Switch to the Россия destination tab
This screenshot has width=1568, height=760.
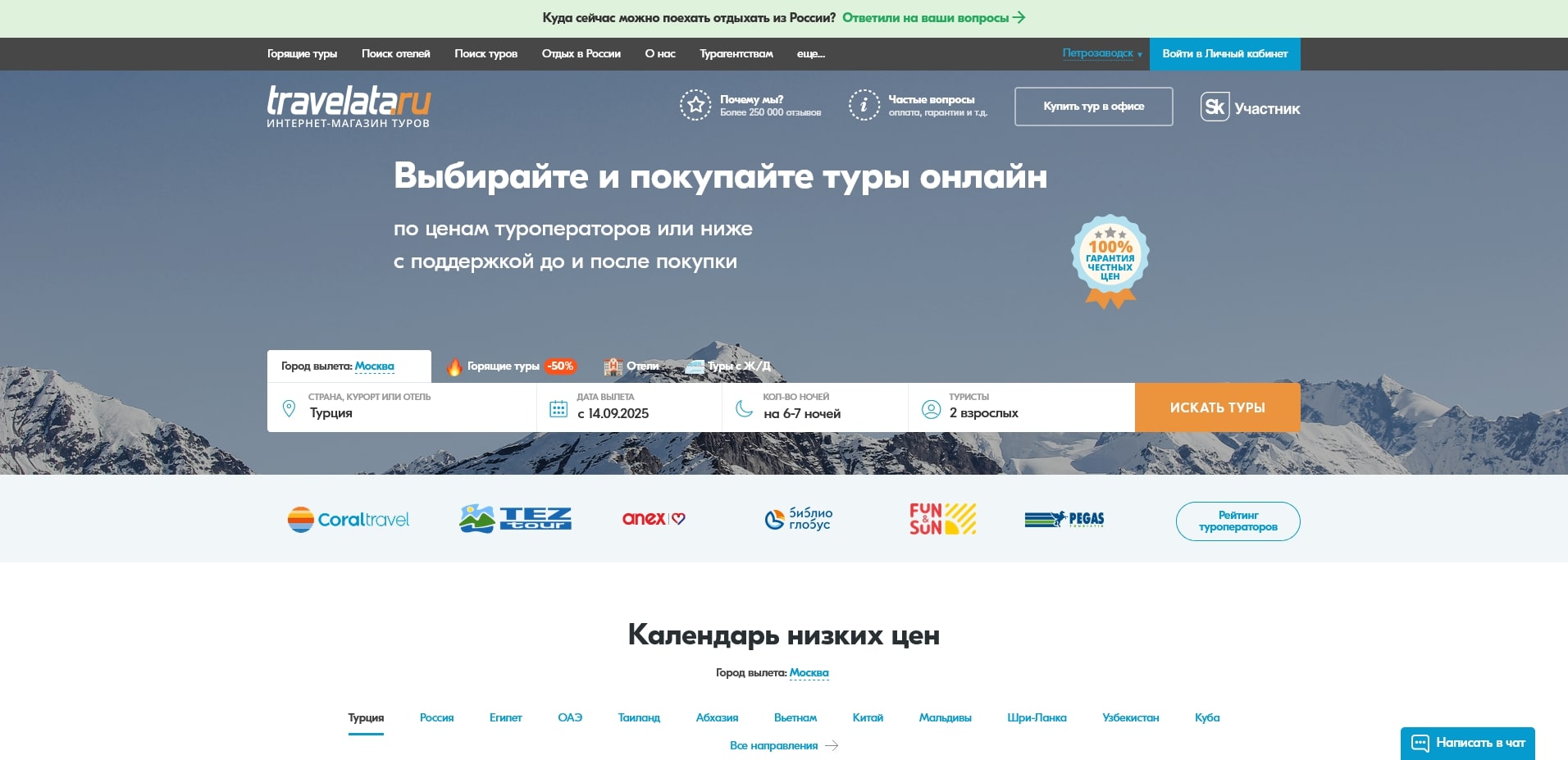point(436,717)
